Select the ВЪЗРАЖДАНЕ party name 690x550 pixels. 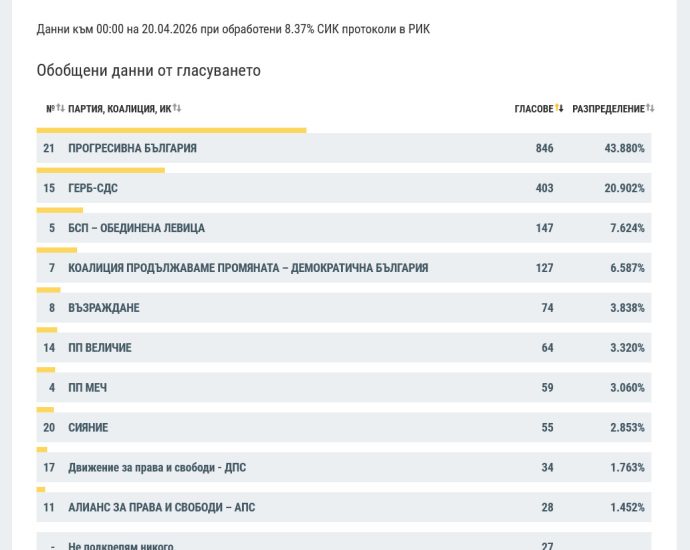104,308
